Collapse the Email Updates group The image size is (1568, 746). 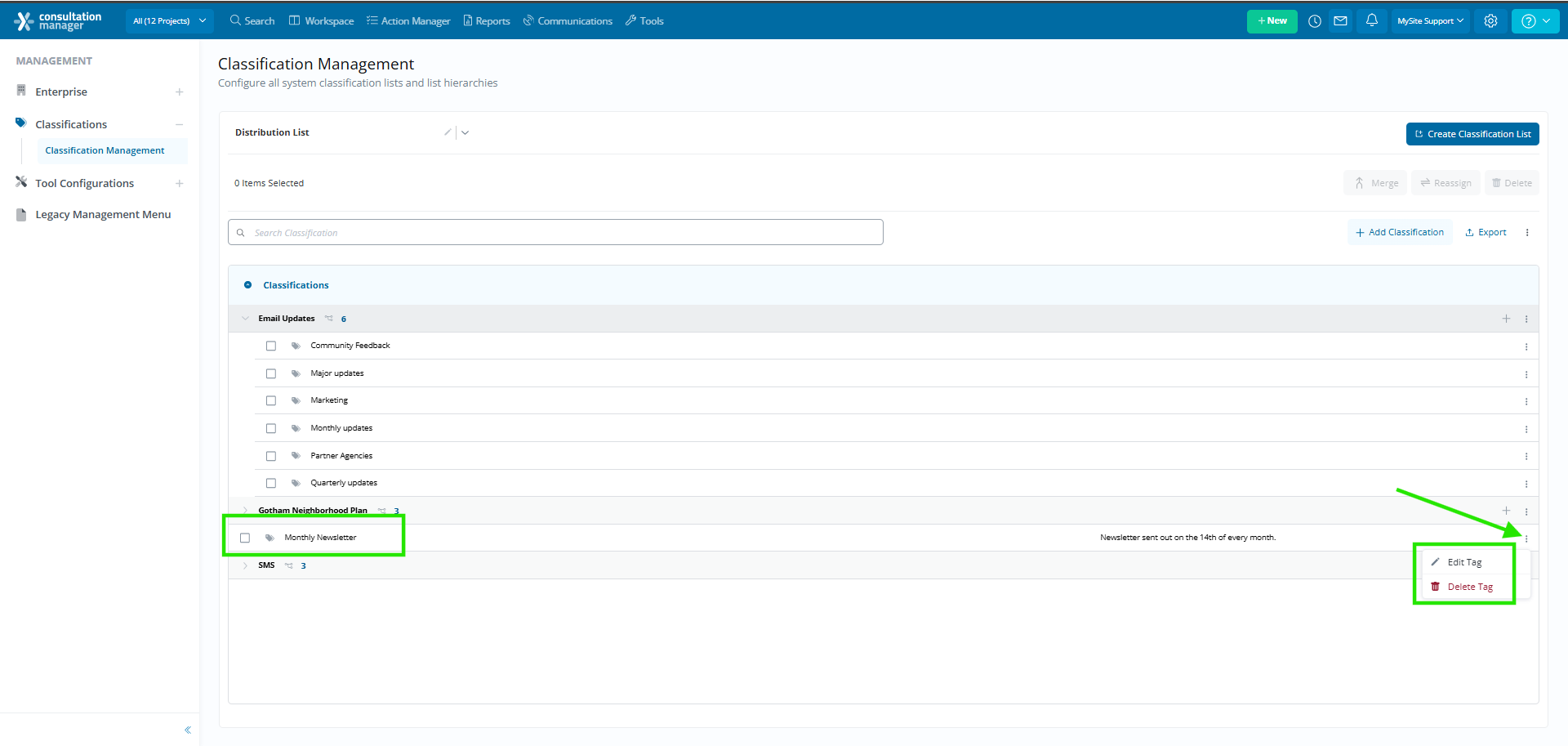pos(245,319)
